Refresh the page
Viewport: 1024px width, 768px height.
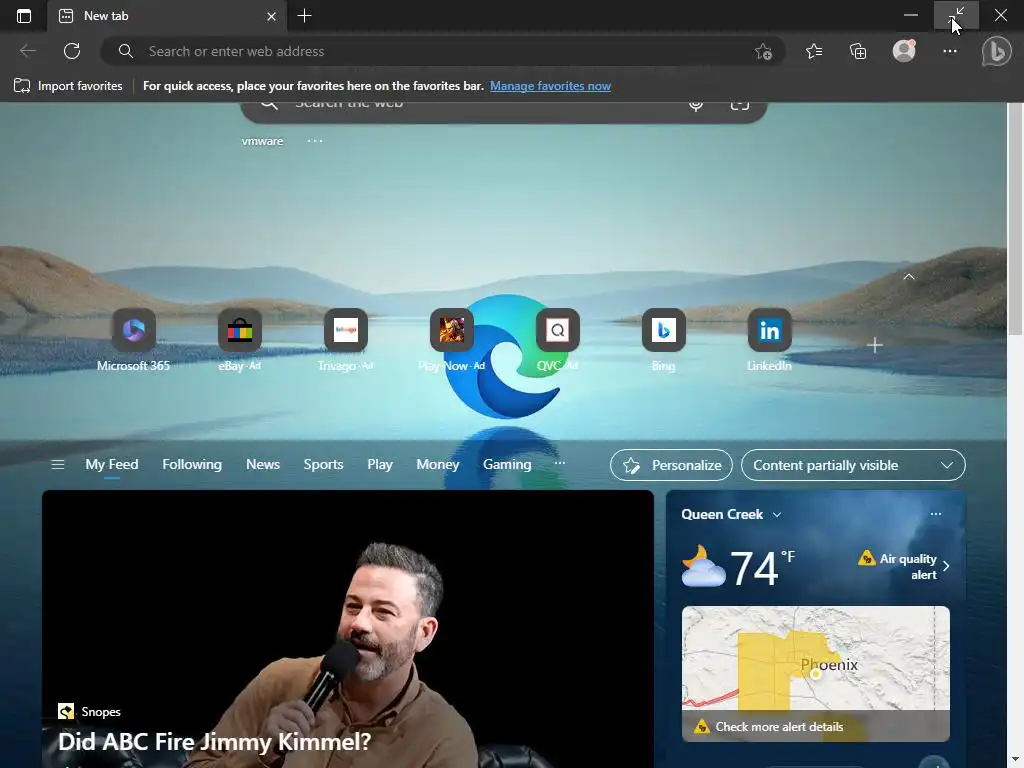[x=72, y=51]
